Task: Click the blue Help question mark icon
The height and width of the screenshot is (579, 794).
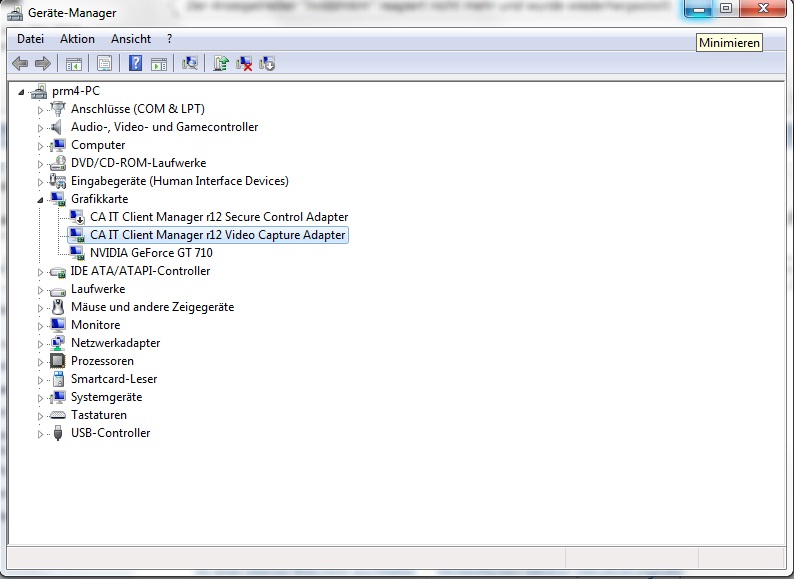Action: (135, 63)
